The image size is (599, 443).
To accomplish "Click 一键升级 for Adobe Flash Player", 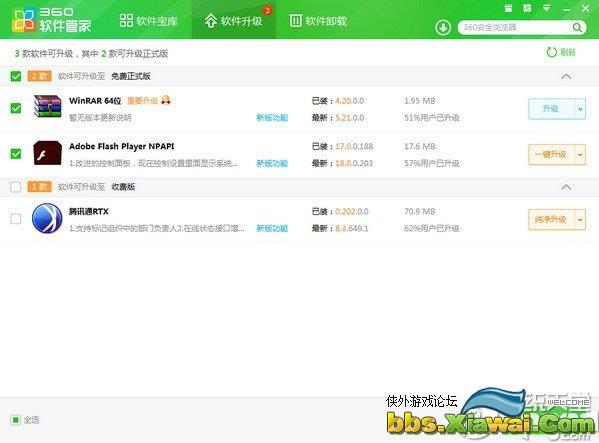I will pos(551,155).
